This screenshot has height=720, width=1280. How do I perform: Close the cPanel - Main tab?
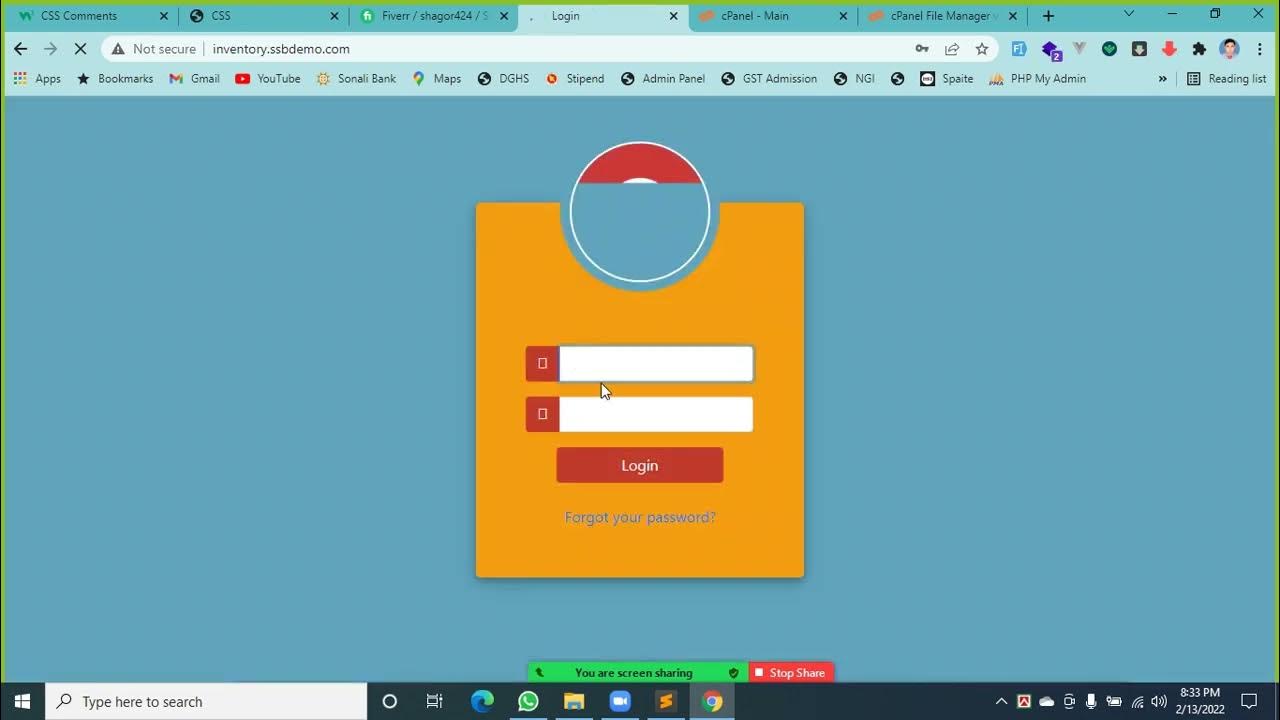(843, 16)
